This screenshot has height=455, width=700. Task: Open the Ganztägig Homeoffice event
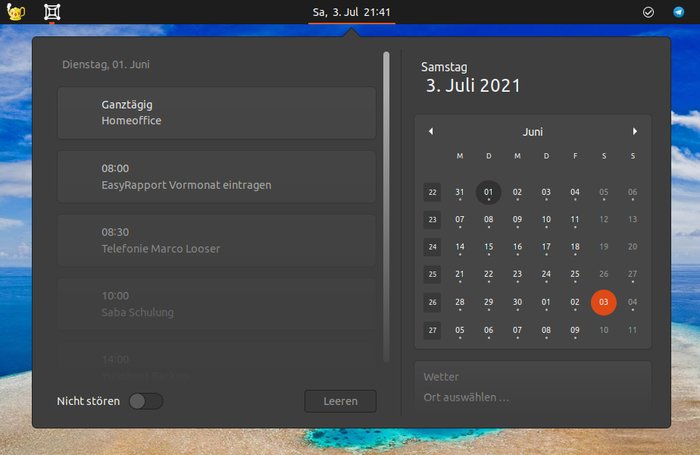[x=217, y=113]
